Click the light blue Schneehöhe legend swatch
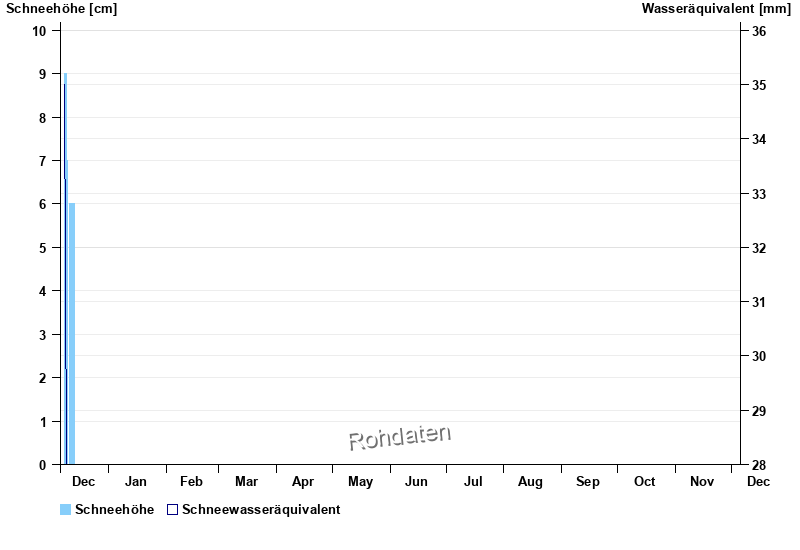 point(65,510)
